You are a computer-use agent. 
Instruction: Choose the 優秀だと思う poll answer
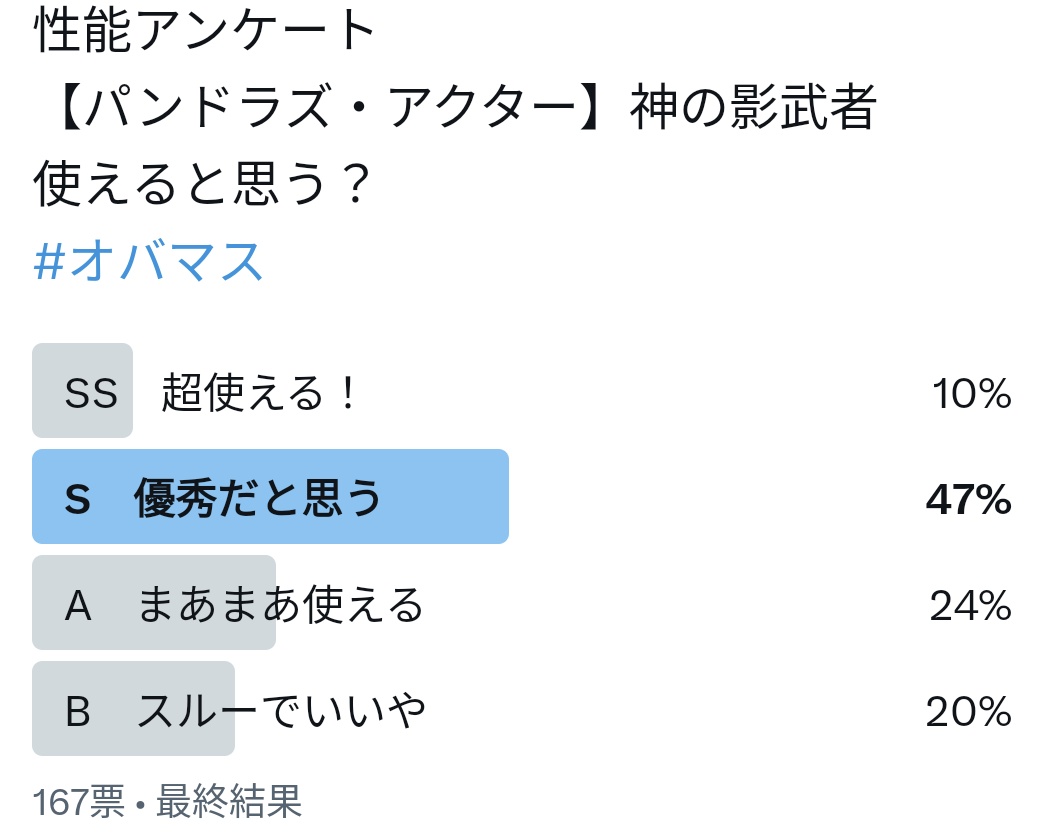[258, 498]
